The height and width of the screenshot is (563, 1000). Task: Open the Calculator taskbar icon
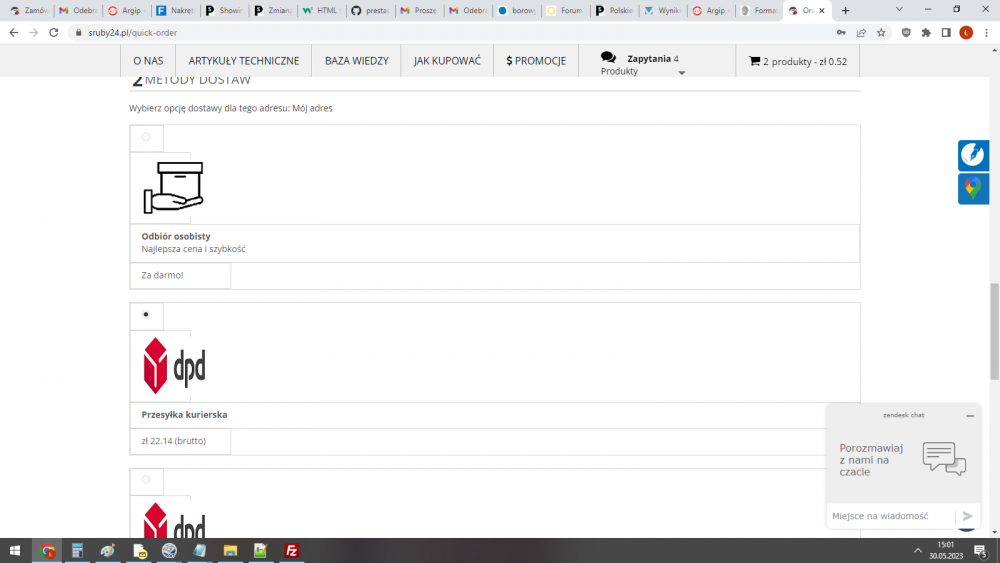click(x=77, y=551)
